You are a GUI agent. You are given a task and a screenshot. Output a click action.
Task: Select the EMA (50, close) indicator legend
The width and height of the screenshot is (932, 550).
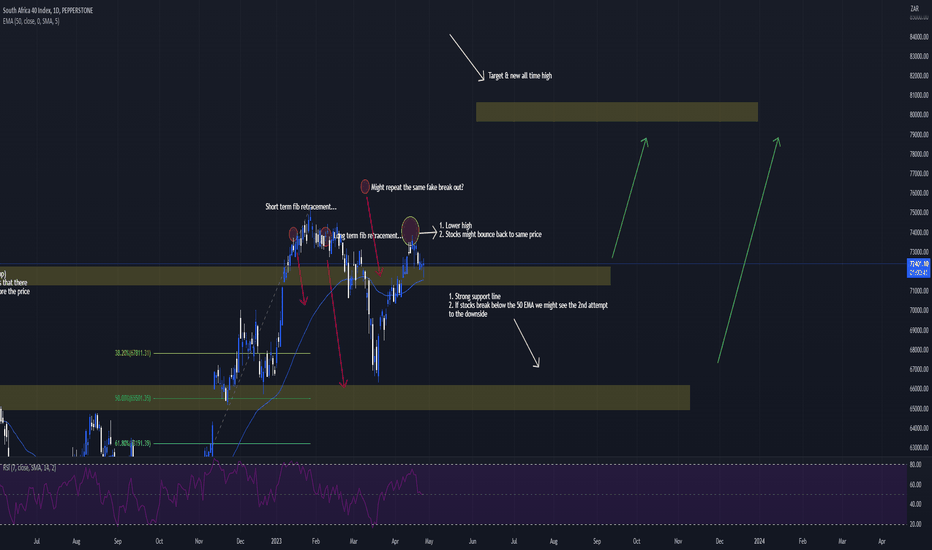(x=31, y=21)
